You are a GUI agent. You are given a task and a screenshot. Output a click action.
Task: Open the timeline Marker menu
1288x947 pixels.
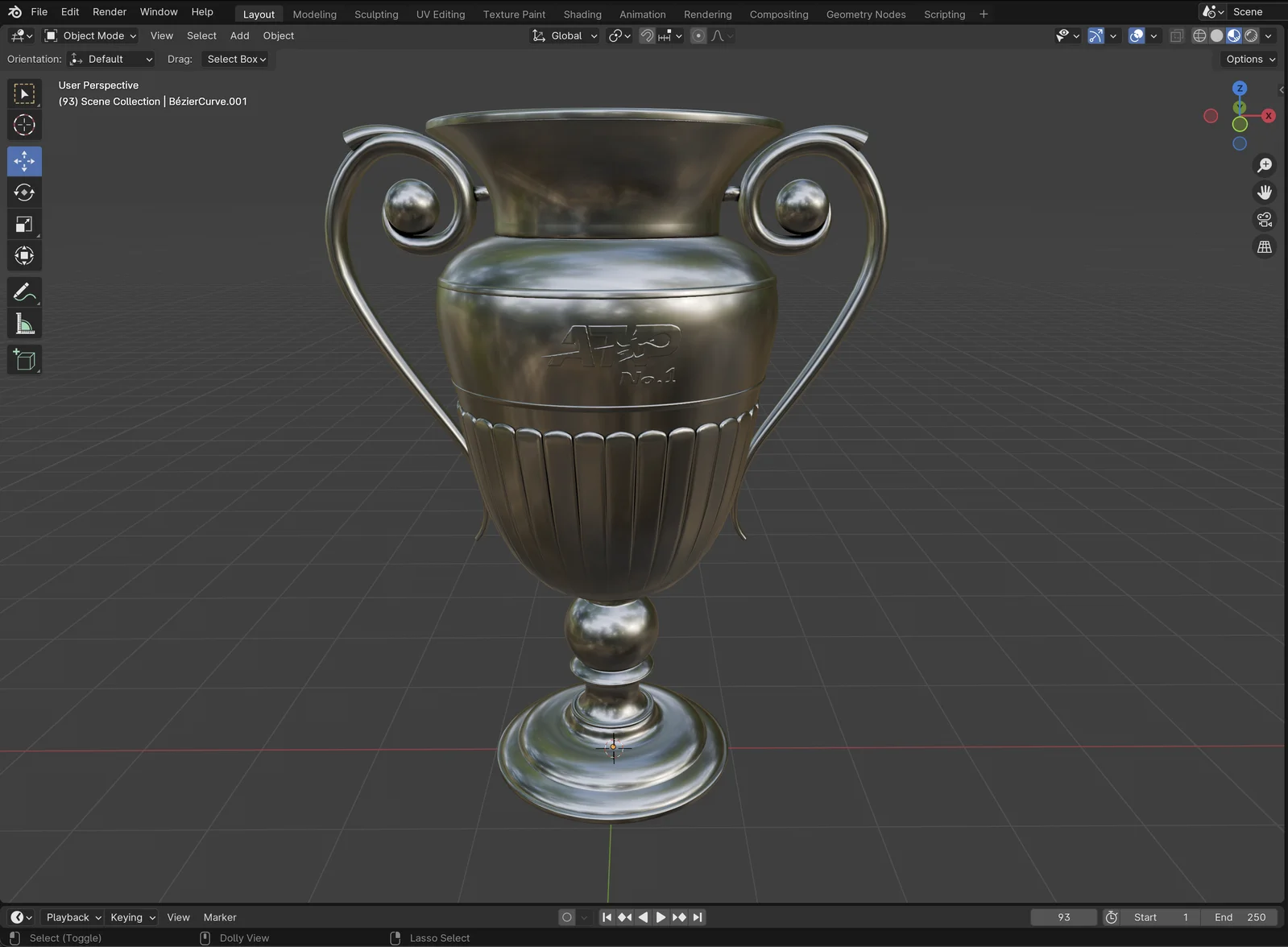(x=220, y=917)
